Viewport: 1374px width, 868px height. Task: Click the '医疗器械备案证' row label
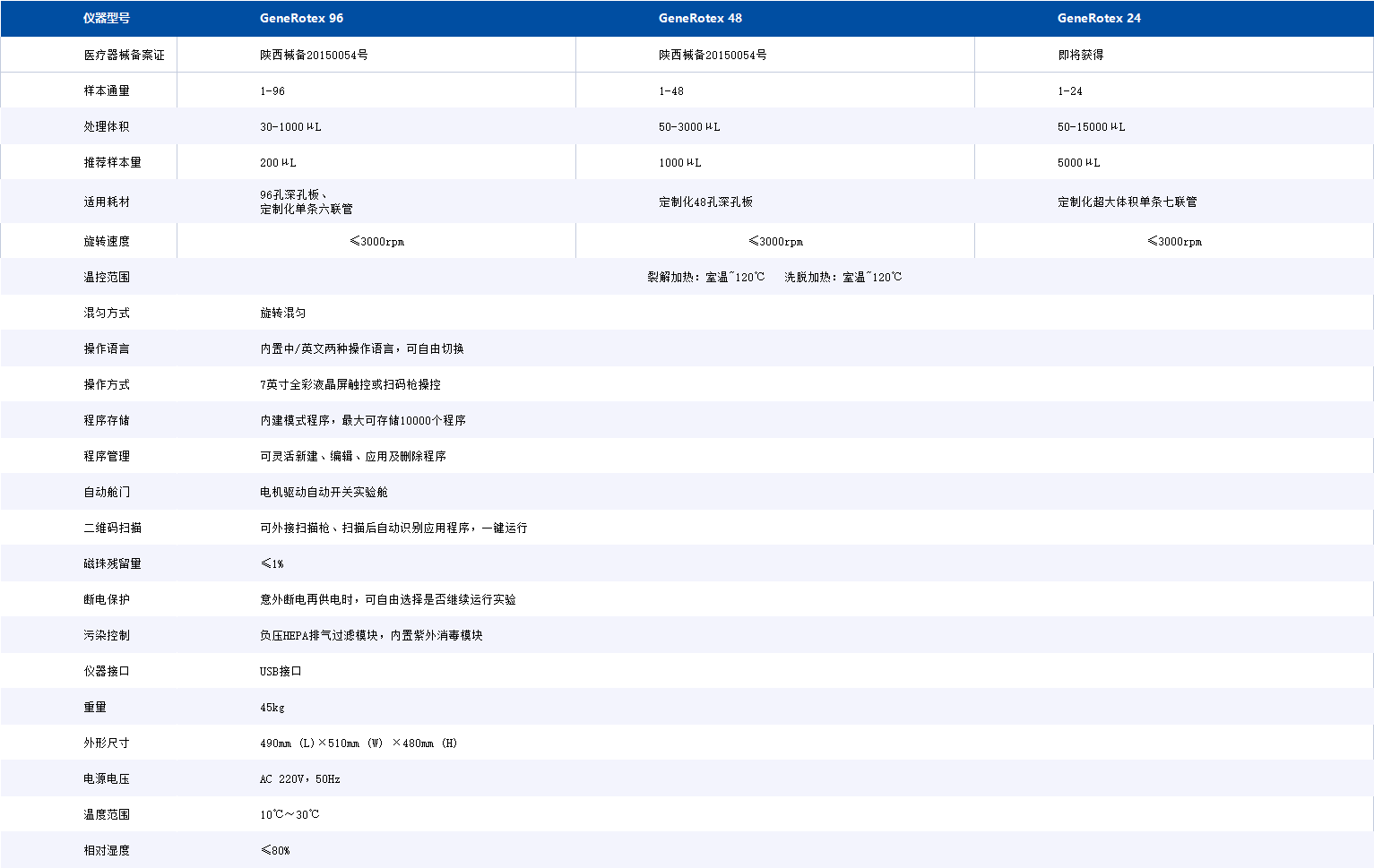pos(125,55)
